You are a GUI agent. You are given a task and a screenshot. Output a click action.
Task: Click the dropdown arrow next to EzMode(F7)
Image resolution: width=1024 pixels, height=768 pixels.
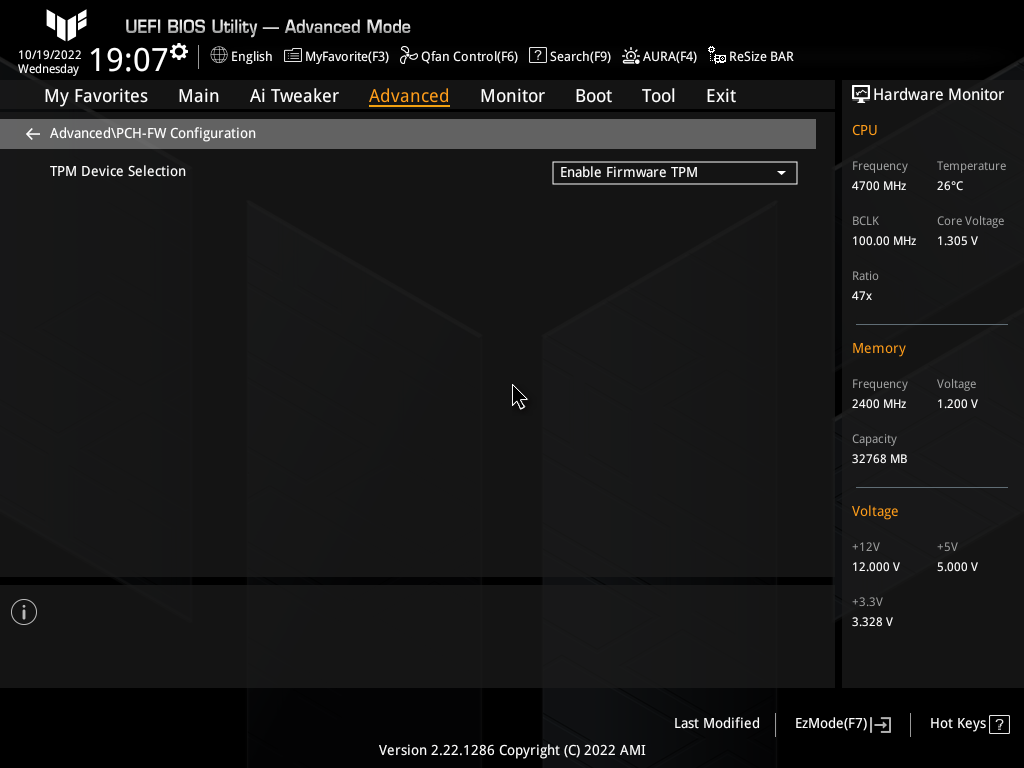click(883, 723)
